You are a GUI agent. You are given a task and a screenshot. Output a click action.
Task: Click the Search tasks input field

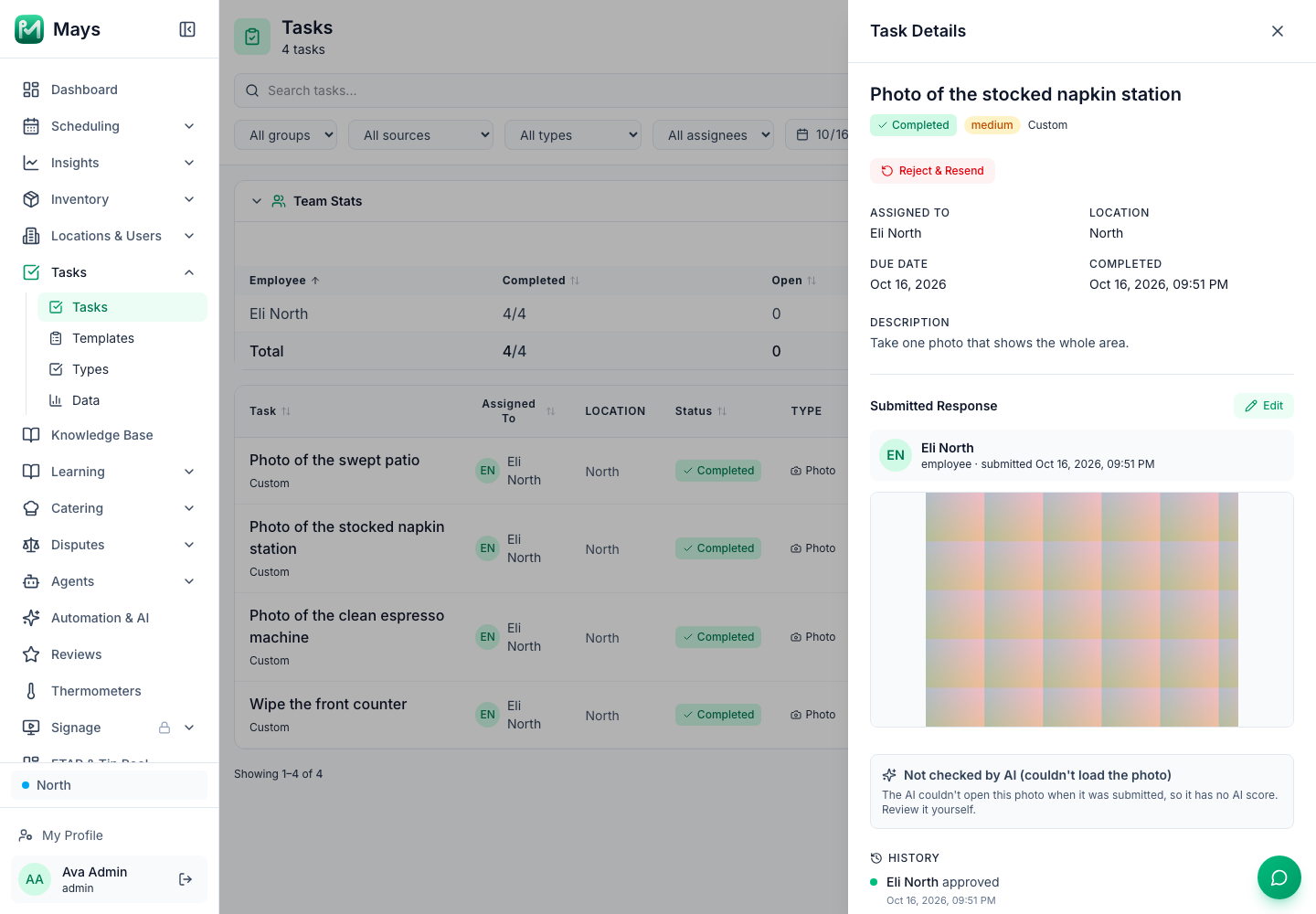coord(541,90)
